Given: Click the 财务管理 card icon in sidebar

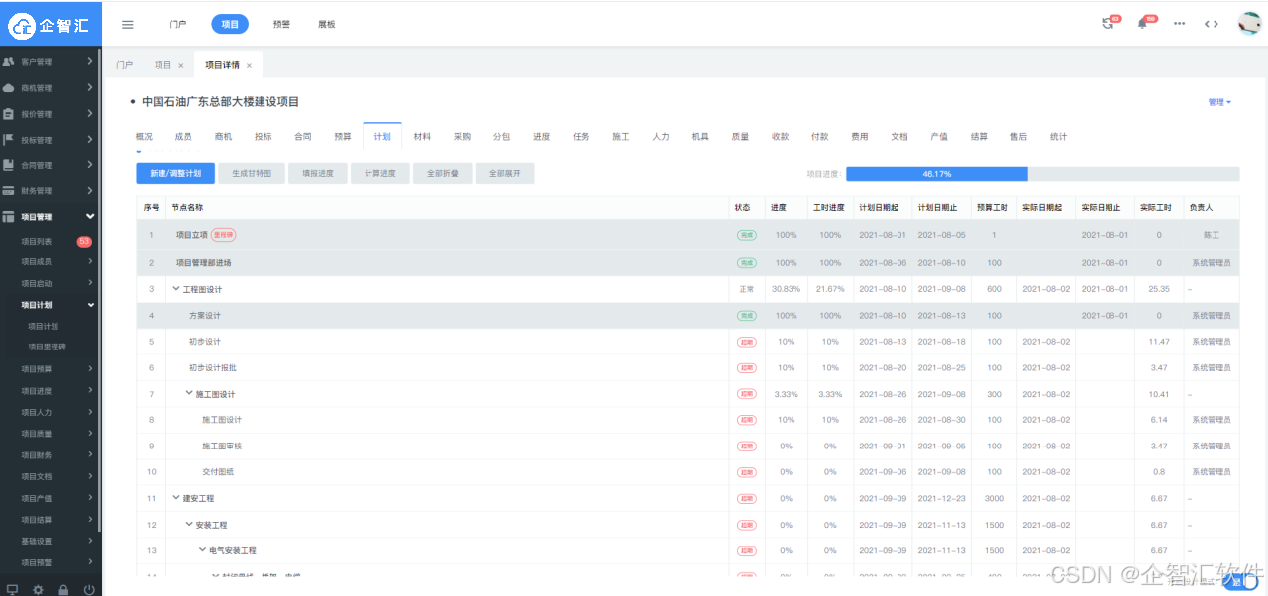Looking at the screenshot, I should (9, 191).
